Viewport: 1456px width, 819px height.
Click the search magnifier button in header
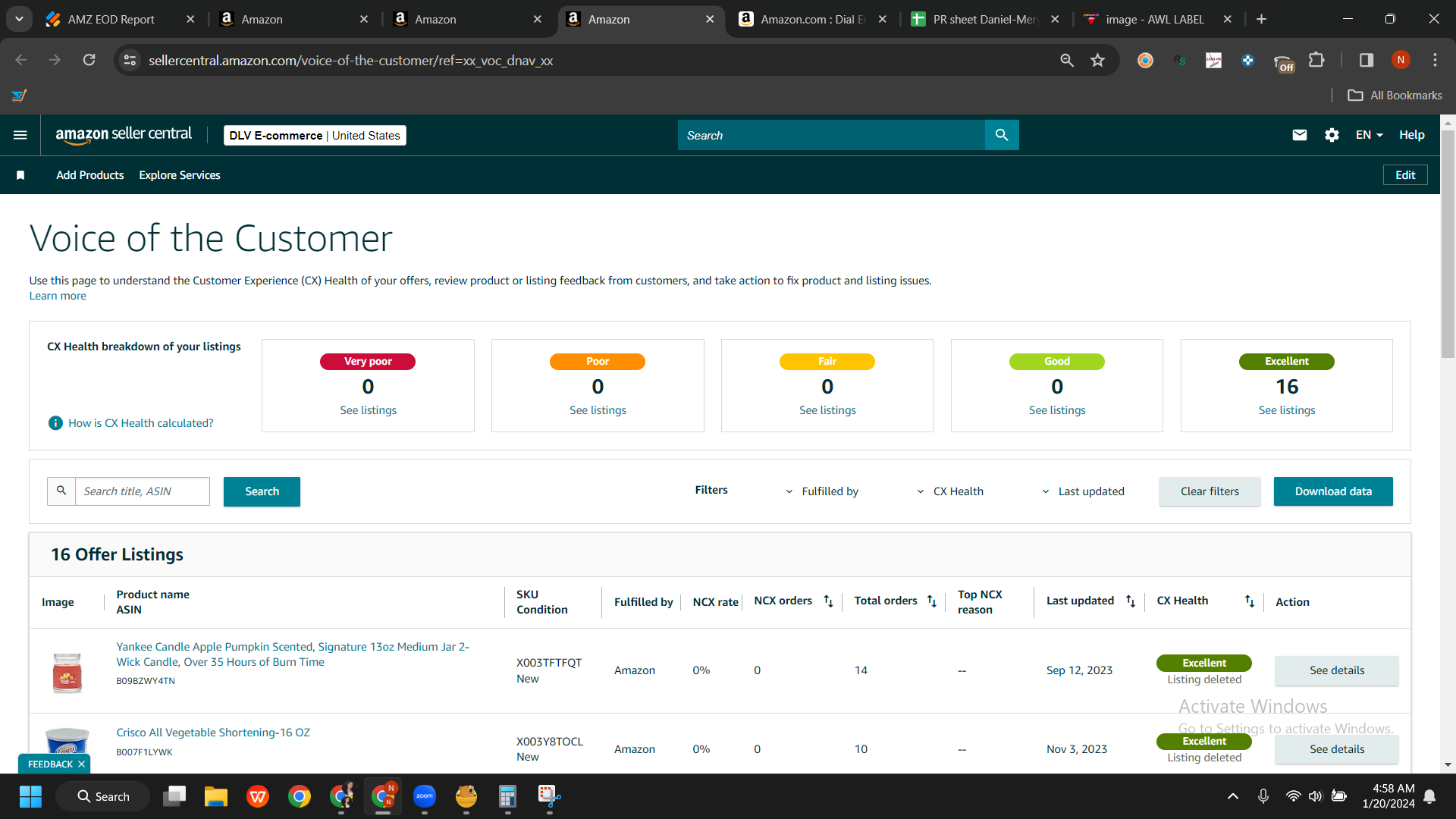click(1002, 135)
